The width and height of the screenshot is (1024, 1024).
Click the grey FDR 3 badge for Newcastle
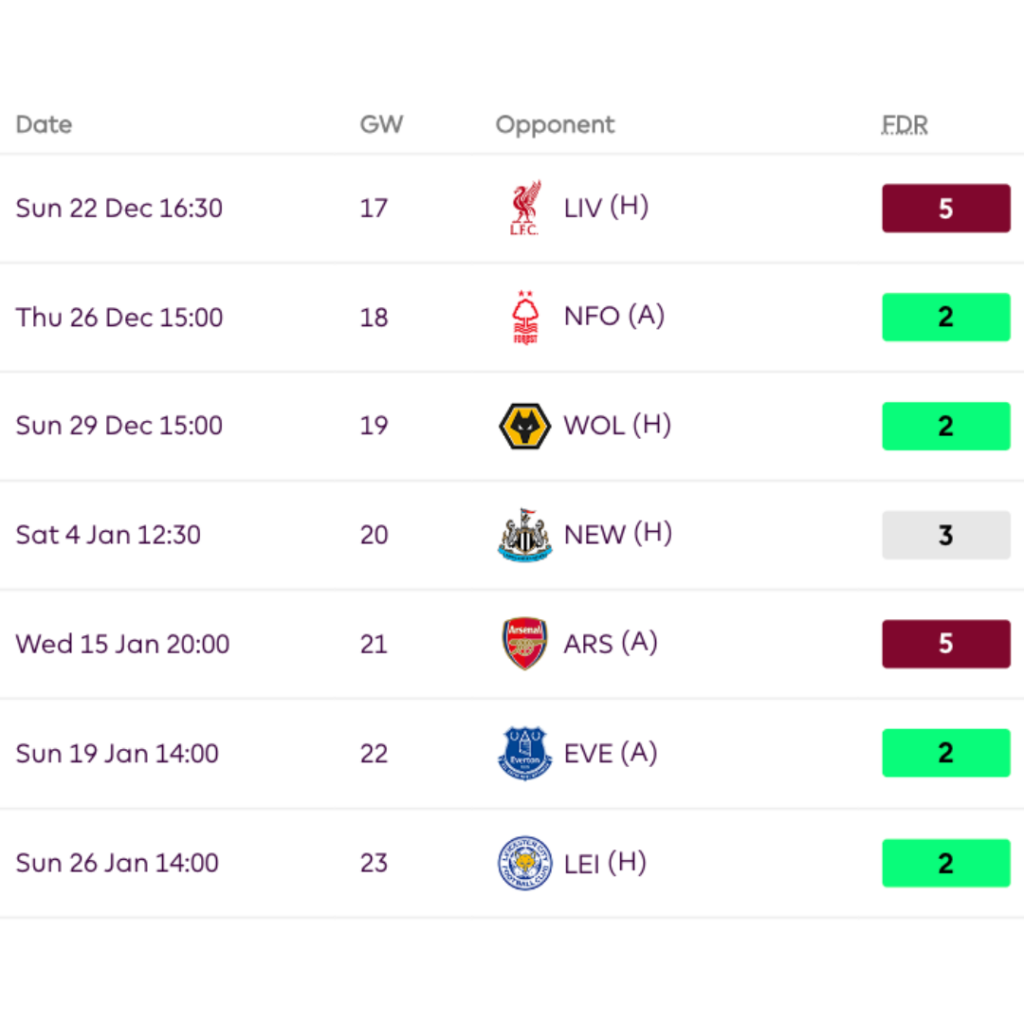945,535
